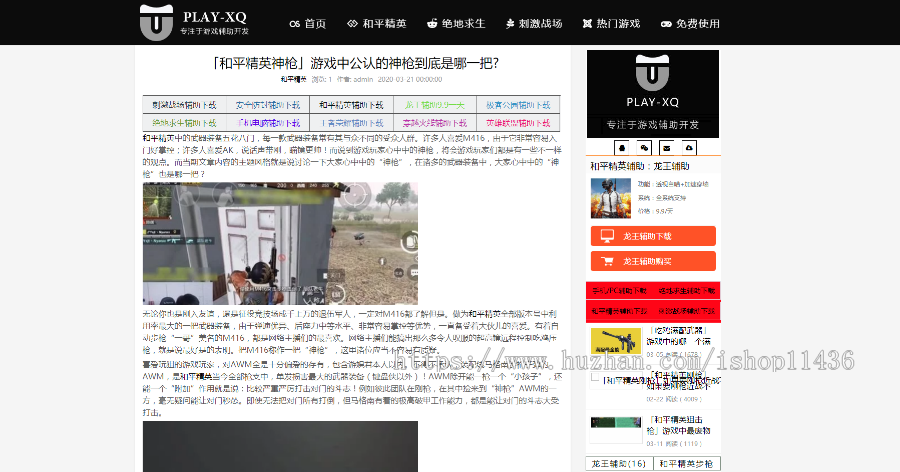The width and height of the screenshot is (900, 472).
Task: Open the 和平精英辅助下载 black link in table
Action: click(x=351, y=104)
